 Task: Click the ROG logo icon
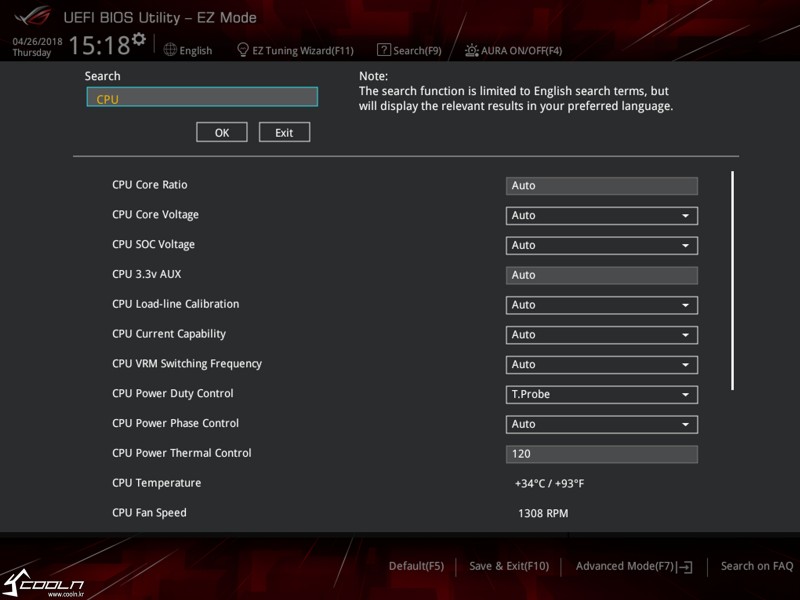click(33, 16)
